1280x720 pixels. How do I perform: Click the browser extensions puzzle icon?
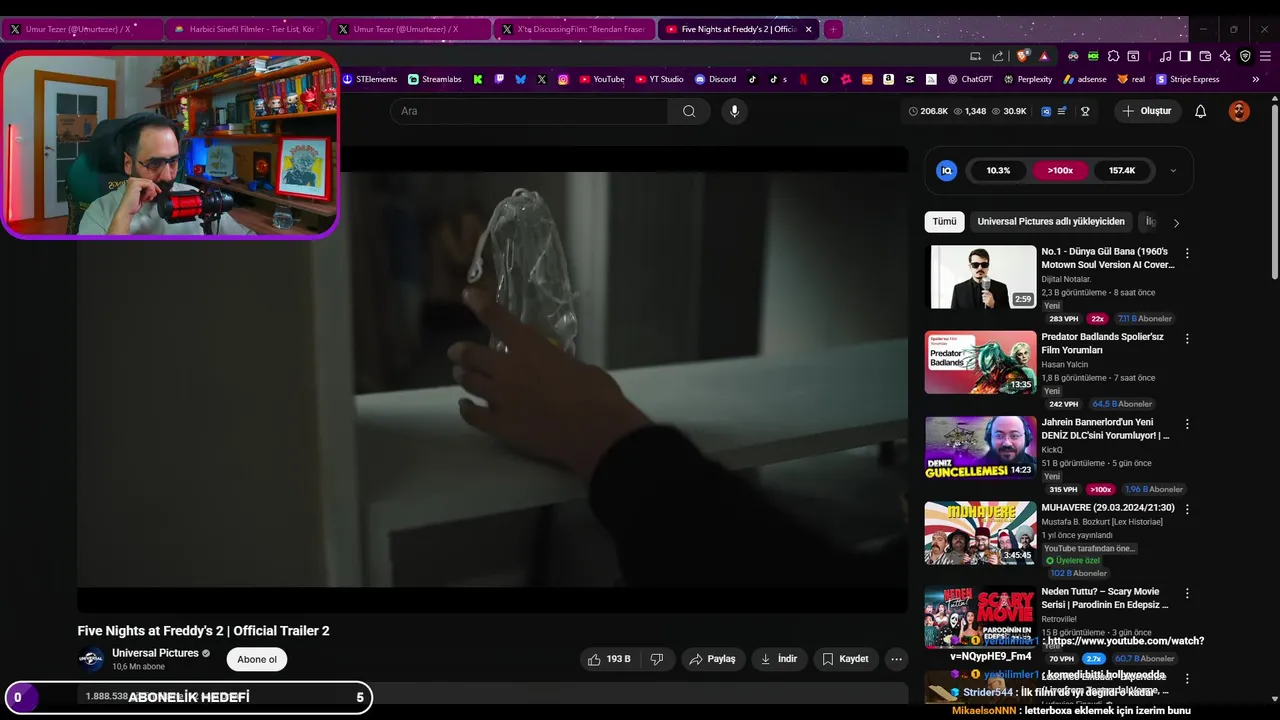[1113, 56]
